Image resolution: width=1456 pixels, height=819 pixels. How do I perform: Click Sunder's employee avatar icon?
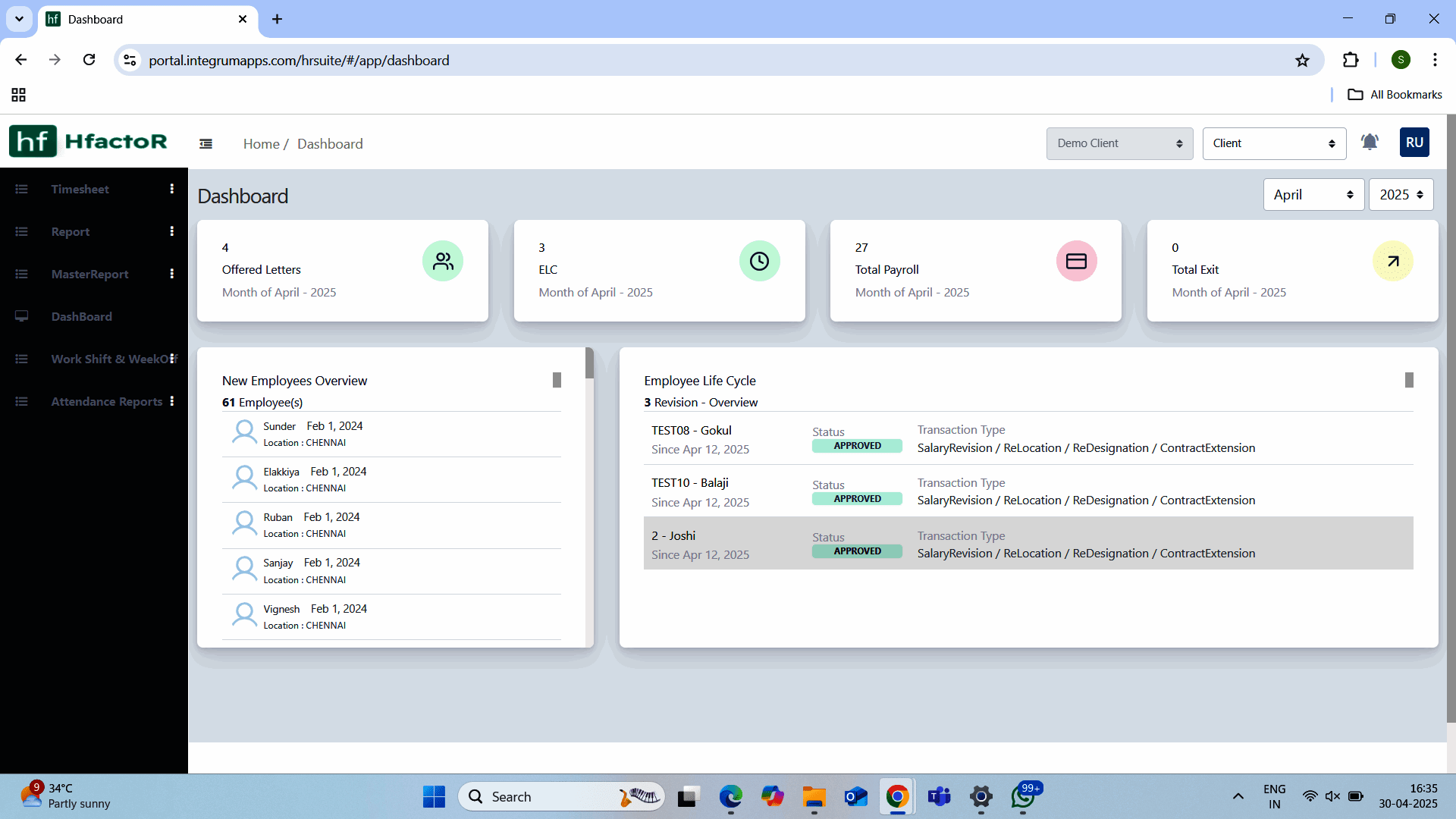(x=244, y=433)
